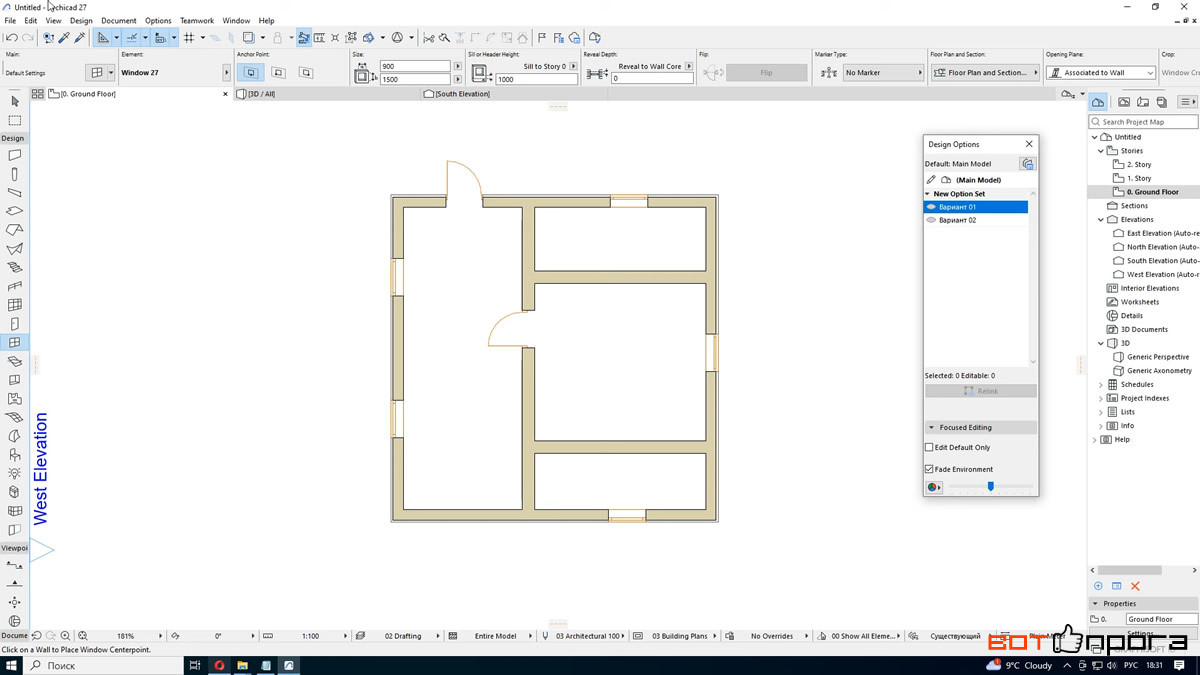Collapse the Elevations tree node
The image size is (1200, 675).
point(1101,220)
